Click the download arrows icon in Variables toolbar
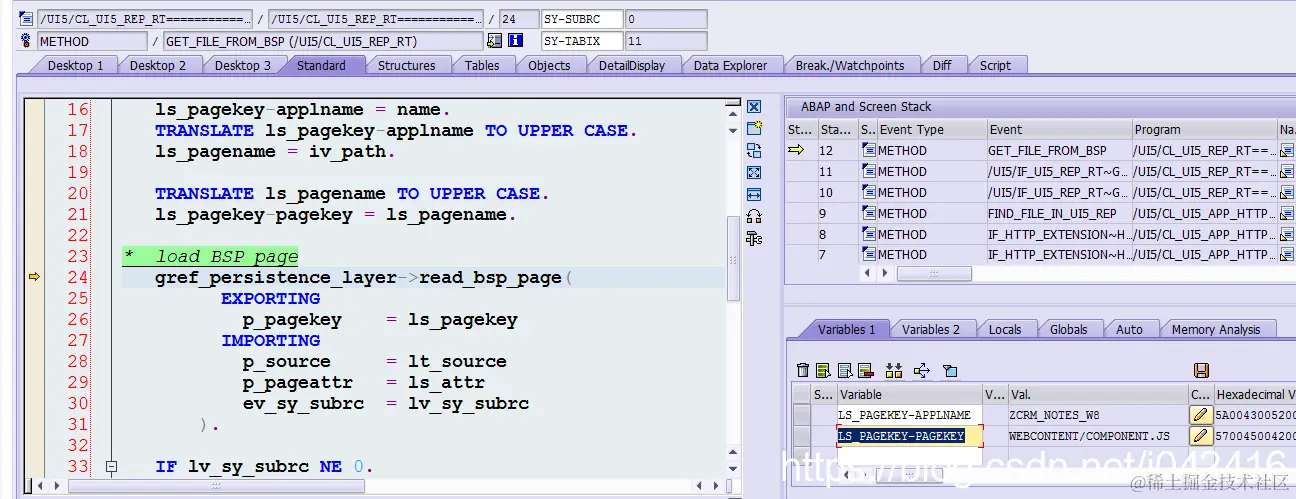The image size is (1296, 499). pyautogui.click(x=894, y=371)
